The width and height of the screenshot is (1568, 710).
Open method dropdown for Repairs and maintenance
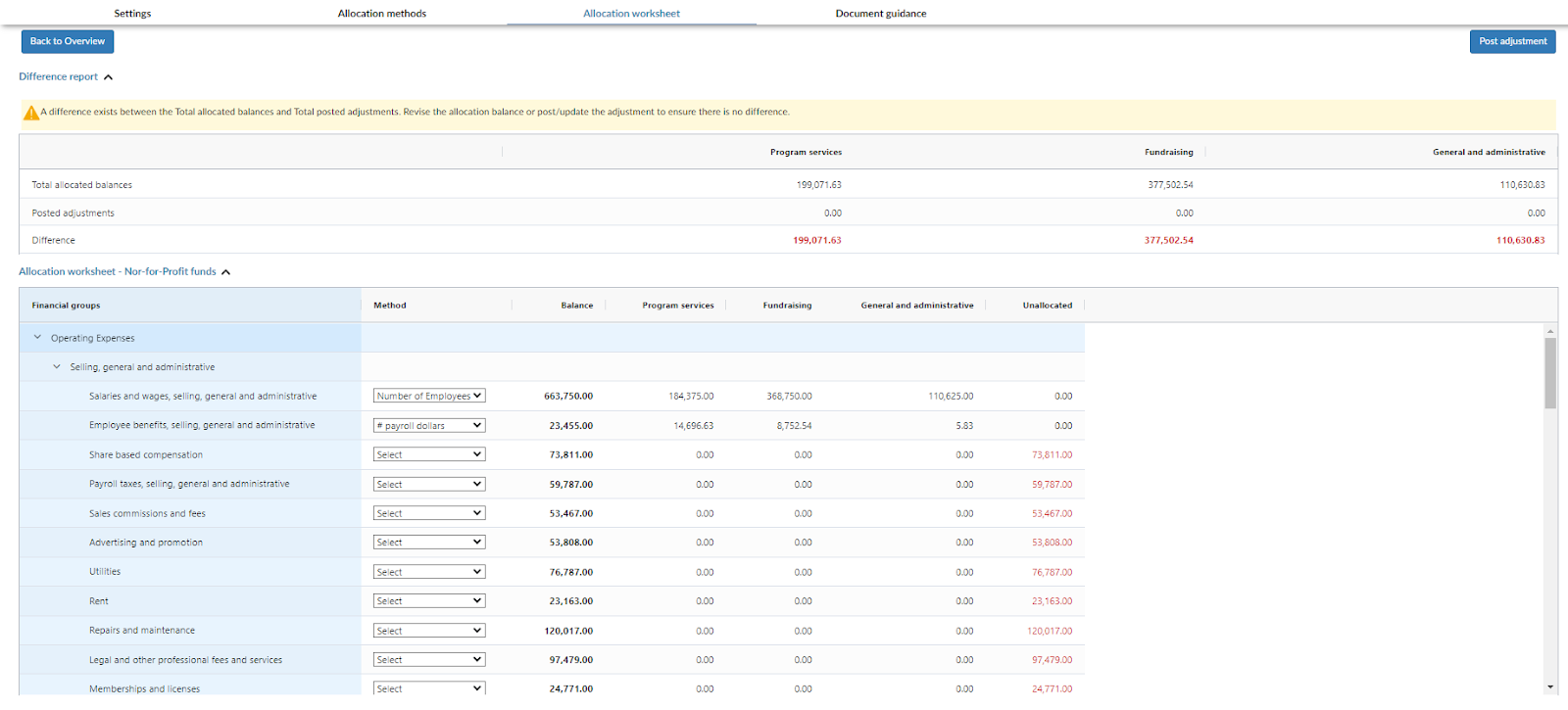pos(429,631)
